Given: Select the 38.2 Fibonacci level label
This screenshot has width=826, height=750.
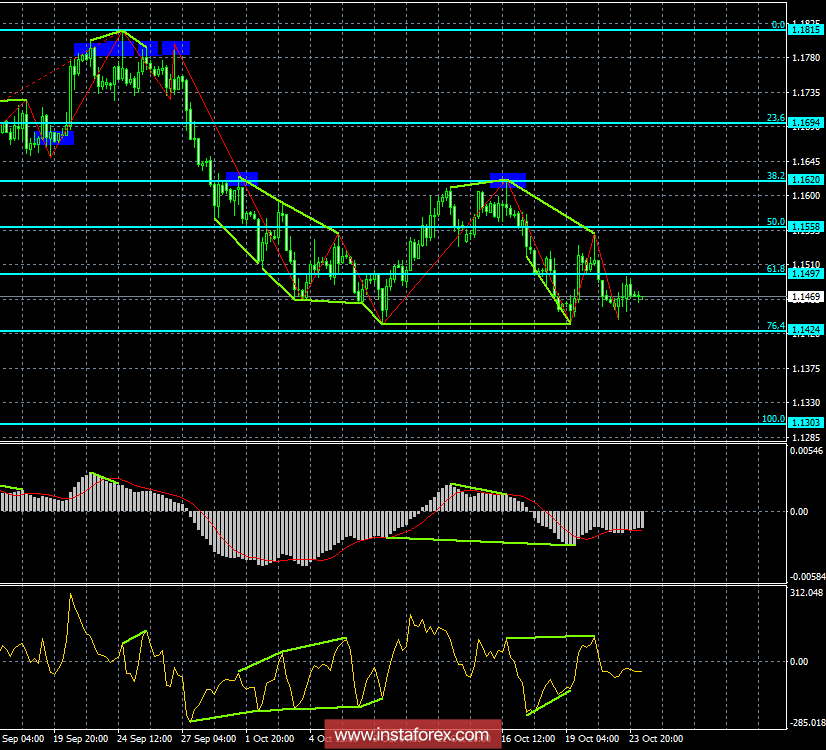Looking at the screenshot, I should [x=774, y=175].
